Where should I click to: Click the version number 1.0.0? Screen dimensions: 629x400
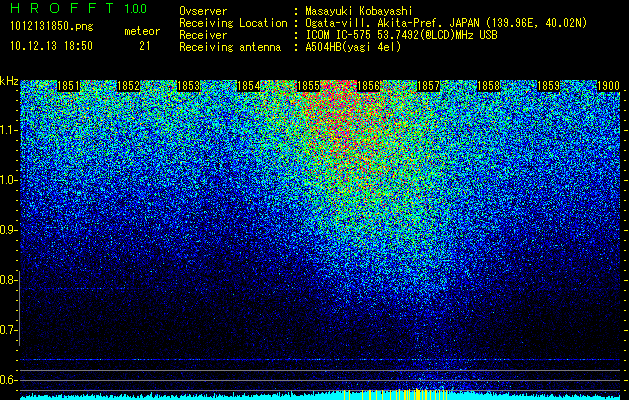coord(135,9)
